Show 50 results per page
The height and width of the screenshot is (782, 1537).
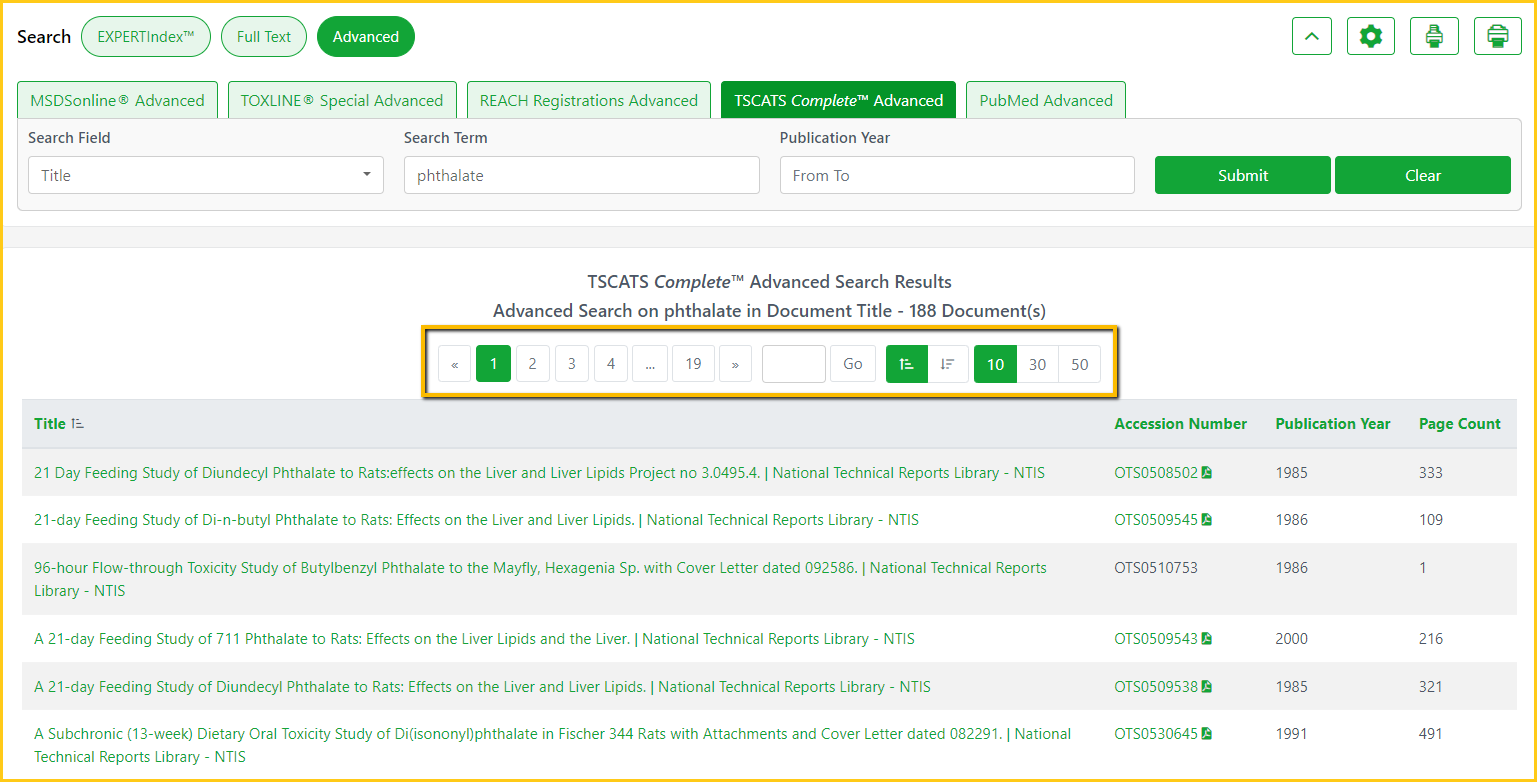pos(1079,364)
